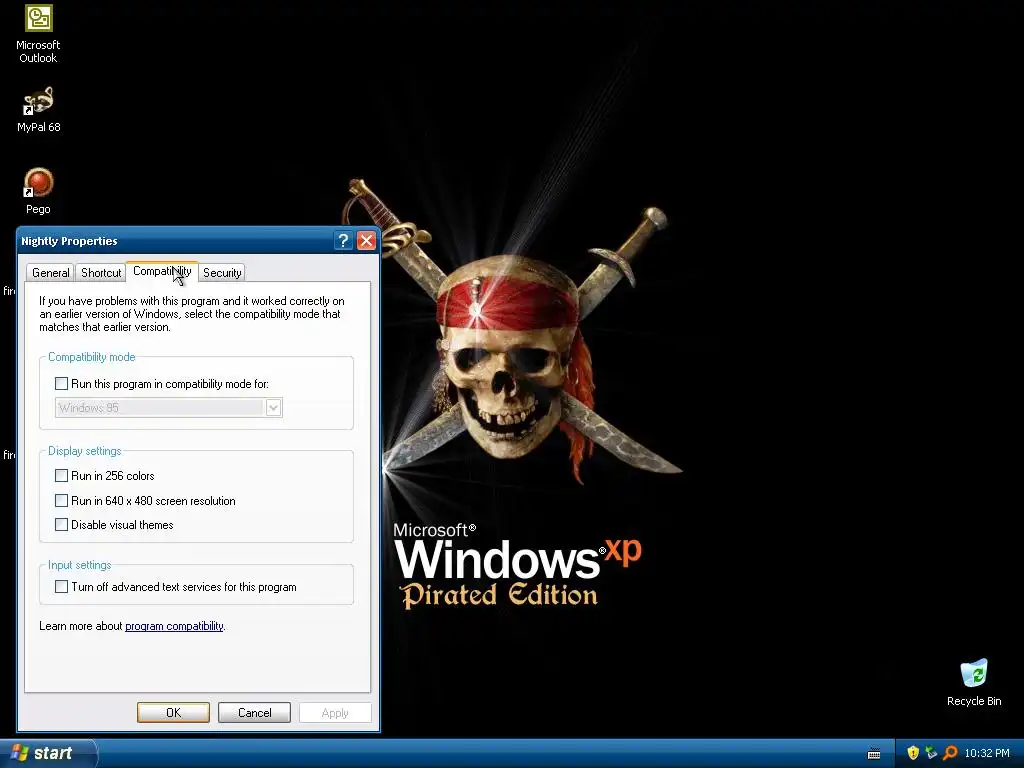Click the security shield tray icon
Image resolution: width=1024 pixels, height=768 pixels.
click(x=913, y=753)
